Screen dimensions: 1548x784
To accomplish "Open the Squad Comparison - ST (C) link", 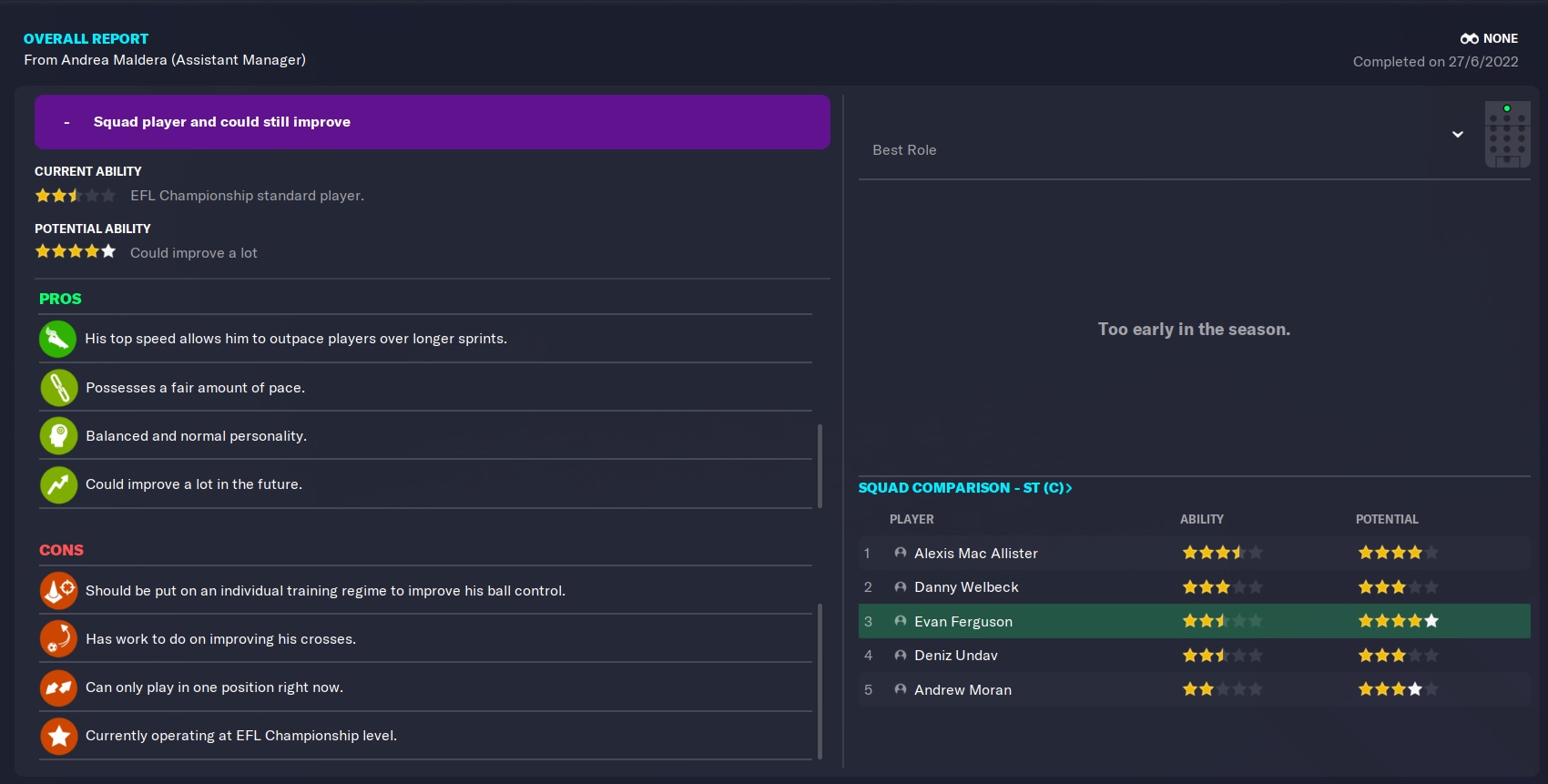I will point(965,488).
